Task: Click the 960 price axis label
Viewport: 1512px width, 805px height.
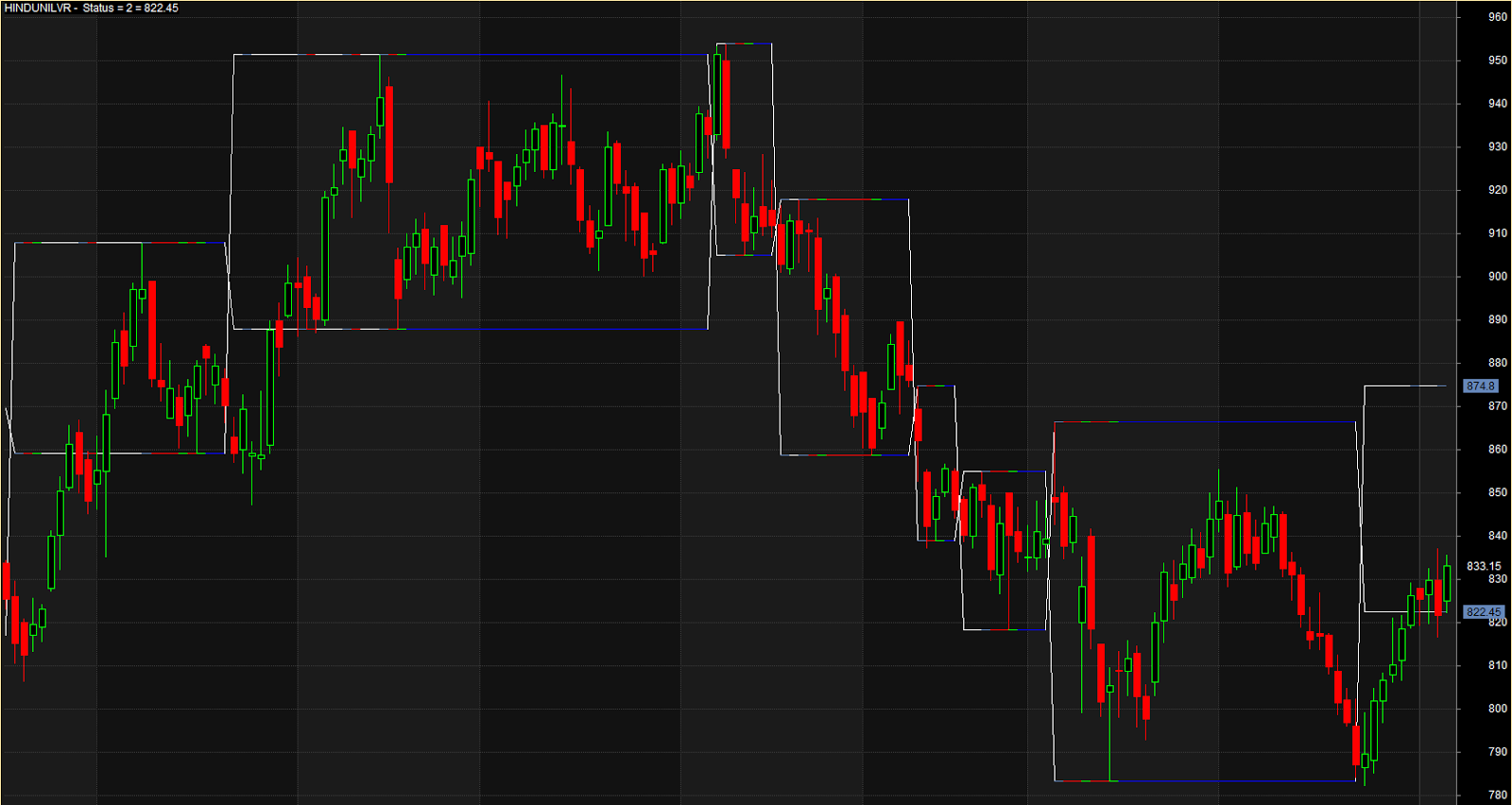Action: [x=1498, y=17]
